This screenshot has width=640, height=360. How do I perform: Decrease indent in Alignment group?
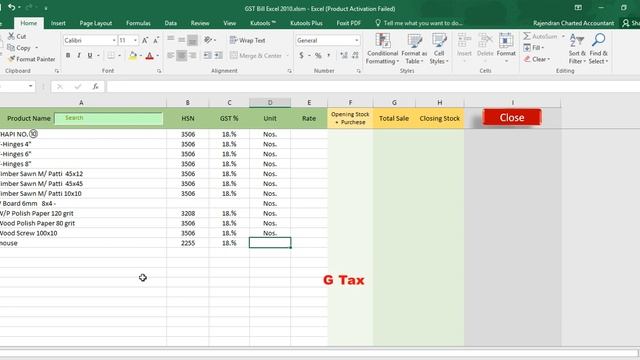[x=208, y=55]
